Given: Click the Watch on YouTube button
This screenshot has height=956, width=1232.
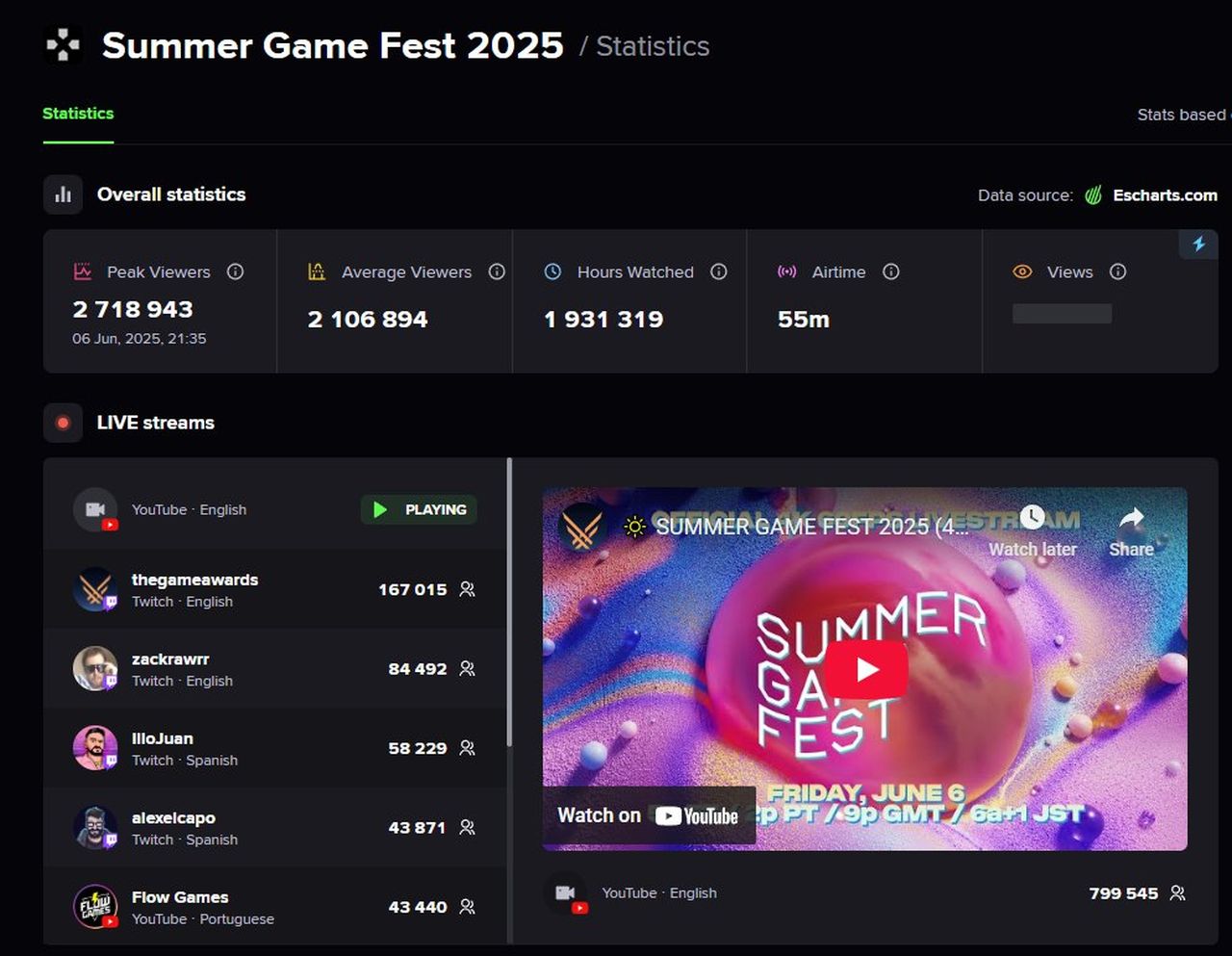Looking at the screenshot, I should (x=648, y=814).
